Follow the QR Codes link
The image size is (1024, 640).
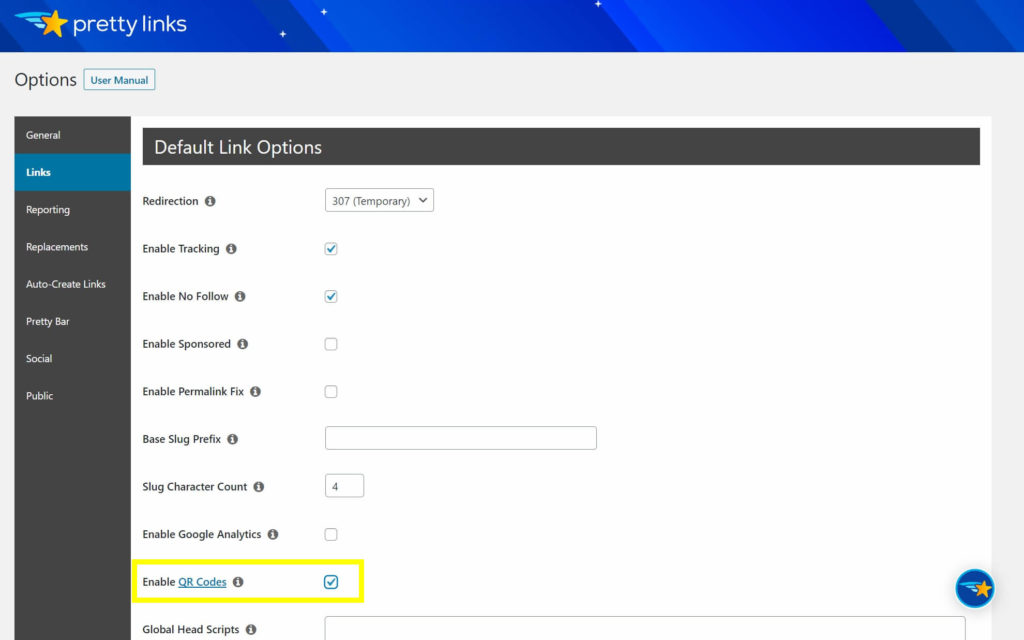pos(203,581)
